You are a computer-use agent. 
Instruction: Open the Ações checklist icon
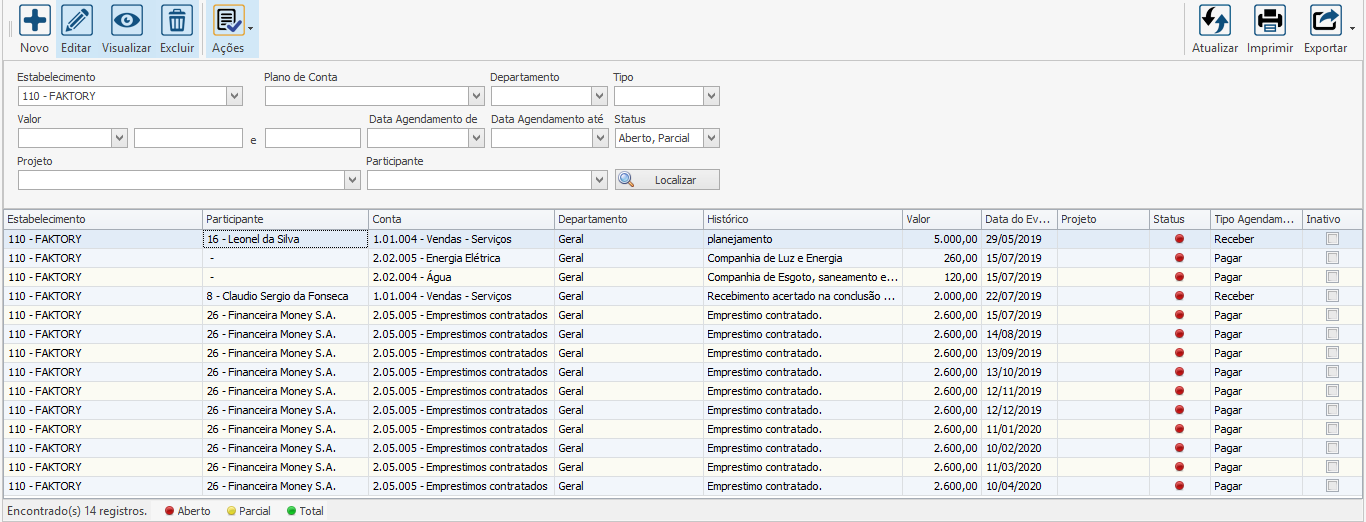[x=228, y=21]
